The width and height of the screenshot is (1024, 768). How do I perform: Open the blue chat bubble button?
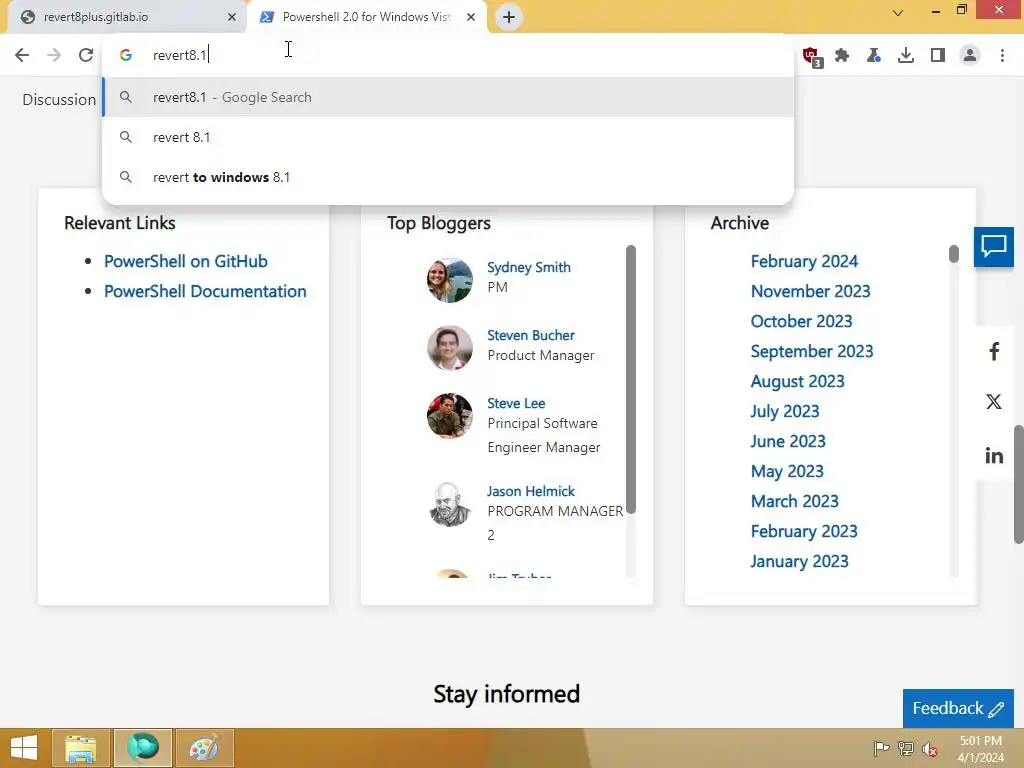993,247
